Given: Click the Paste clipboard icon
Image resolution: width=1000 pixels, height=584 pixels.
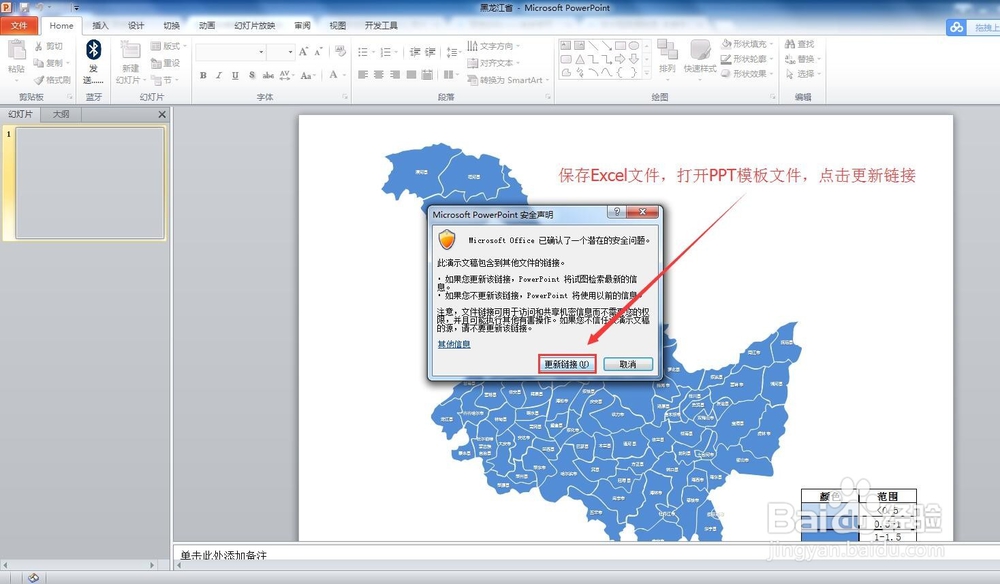Looking at the screenshot, I should coord(17,50).
